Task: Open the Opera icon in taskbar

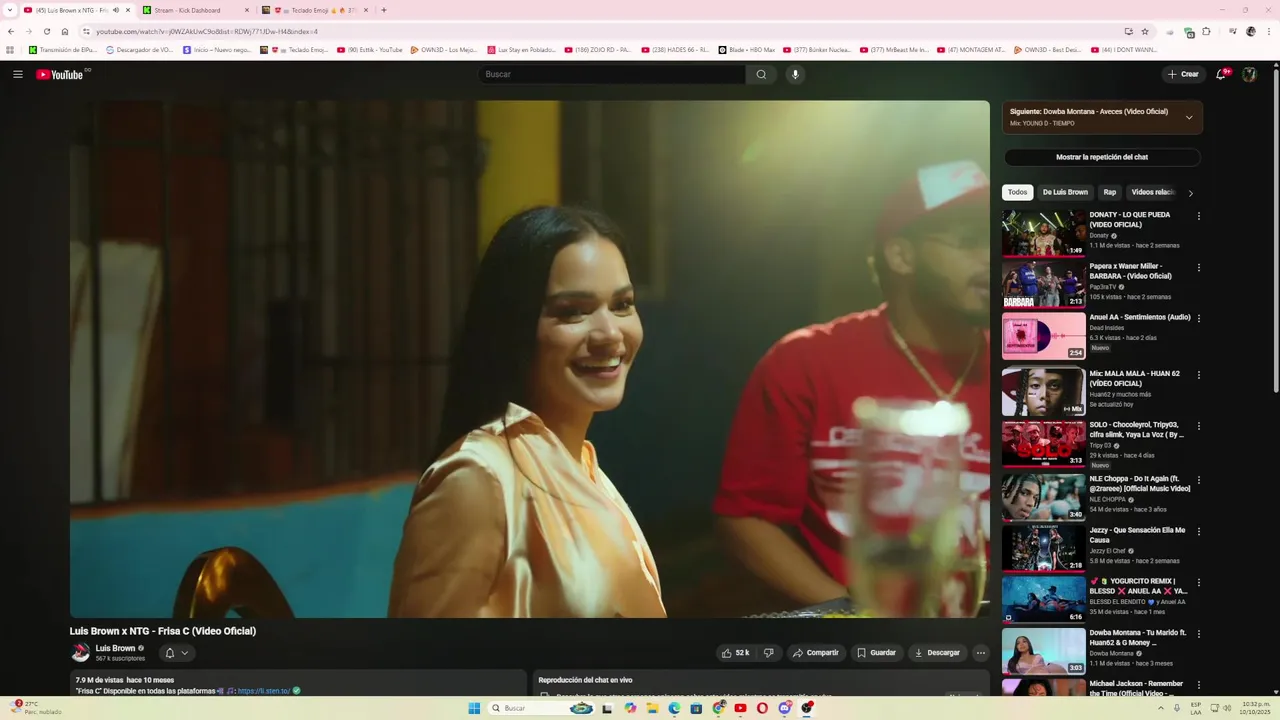Action: click(762, 708)
